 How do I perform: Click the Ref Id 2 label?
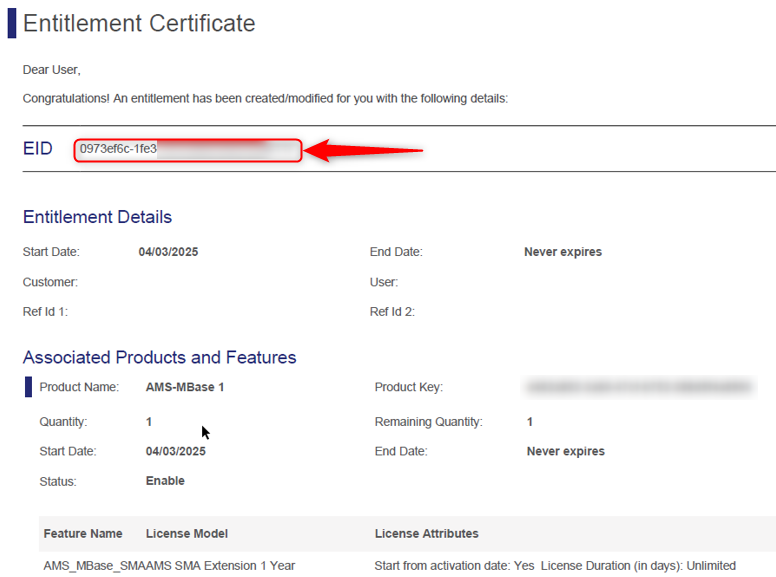click(x=392, y=311)
